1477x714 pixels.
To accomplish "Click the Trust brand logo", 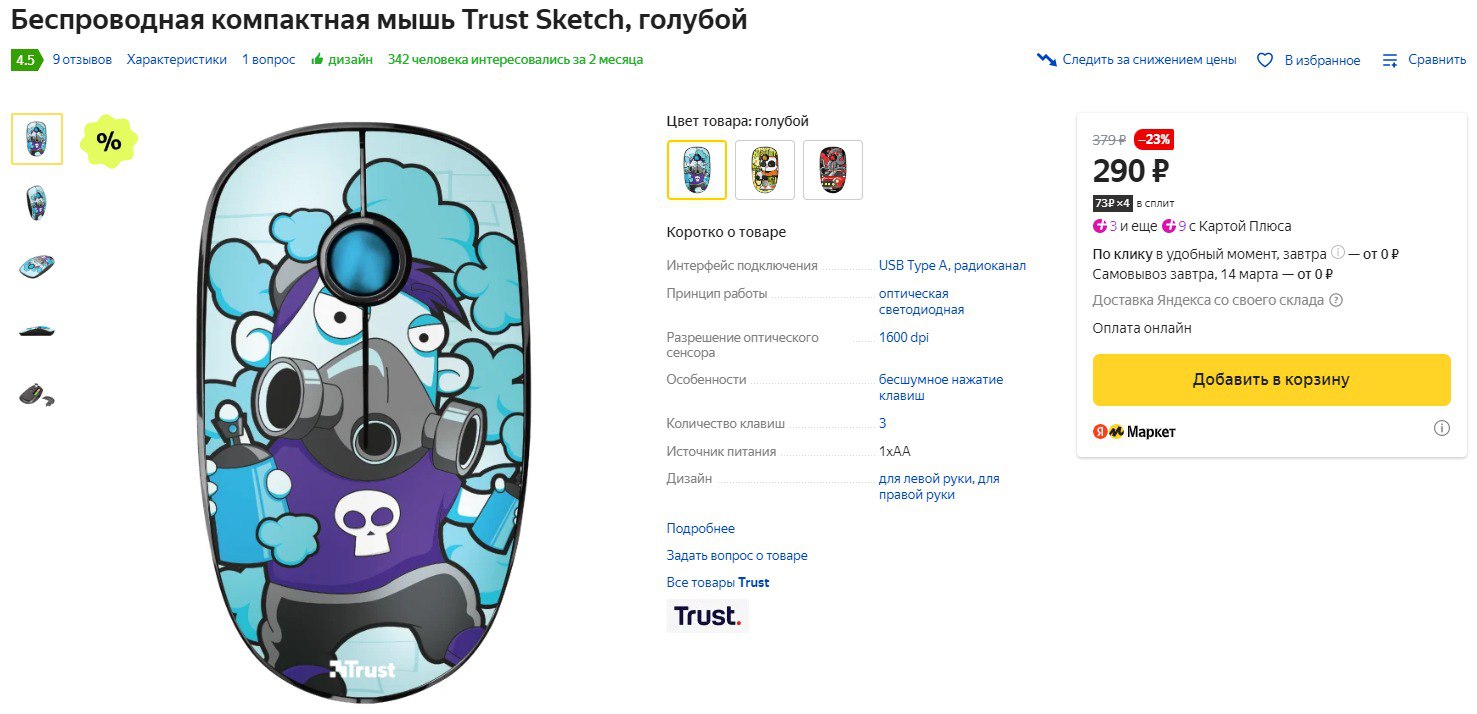I will point(708,616).
